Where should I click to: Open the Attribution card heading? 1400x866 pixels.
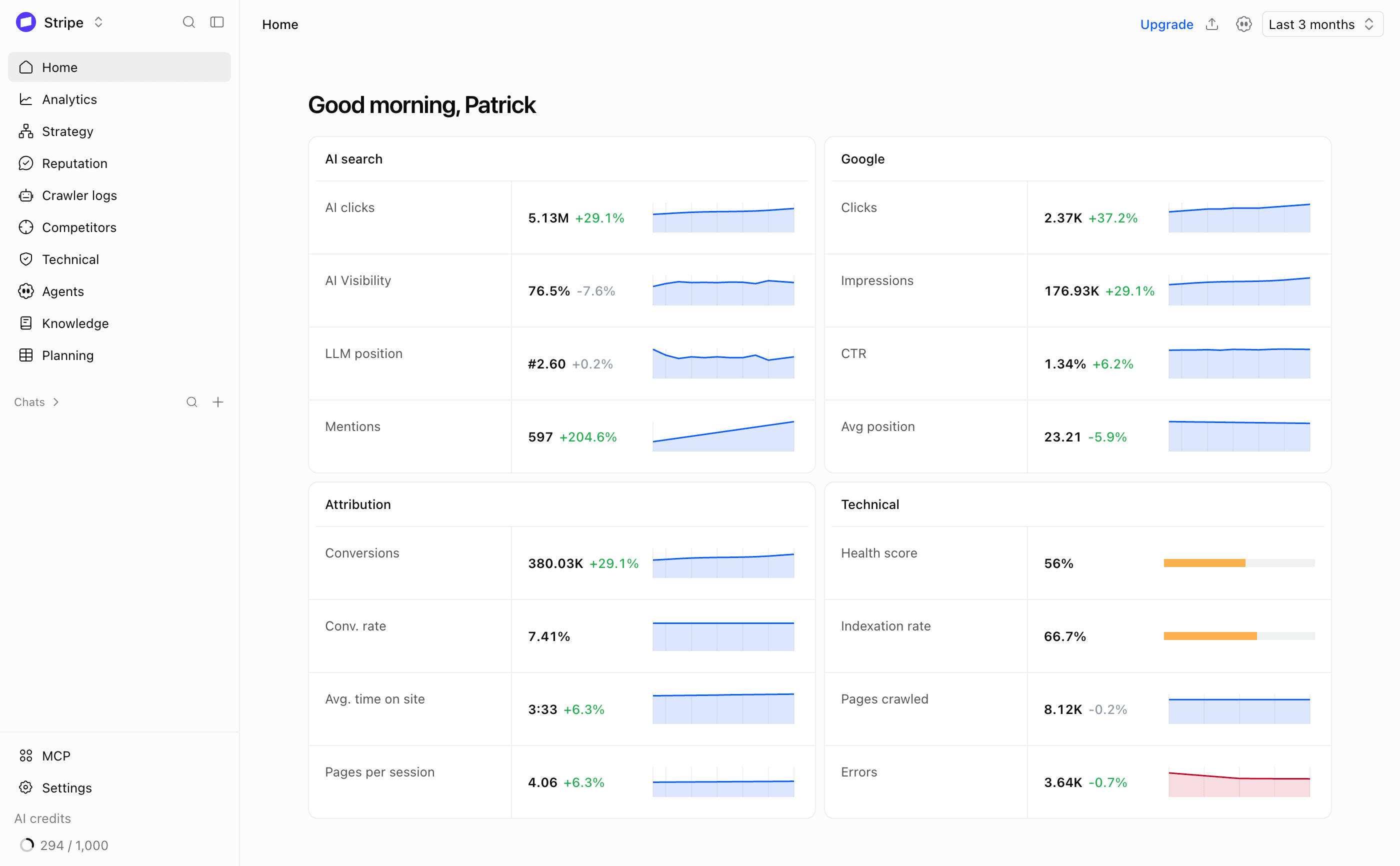[x=358, y=504]
